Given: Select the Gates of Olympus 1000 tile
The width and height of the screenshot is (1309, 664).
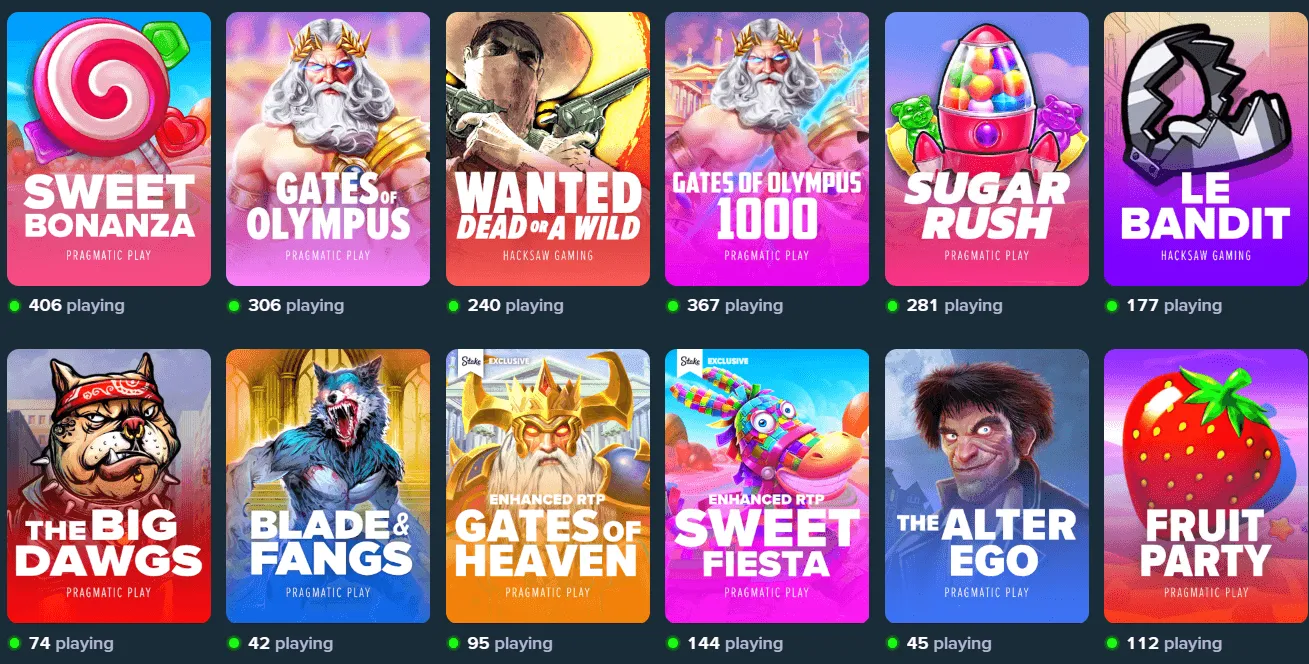Looking at the screenshot, I should pyautogui.click(x=767, y=149).
